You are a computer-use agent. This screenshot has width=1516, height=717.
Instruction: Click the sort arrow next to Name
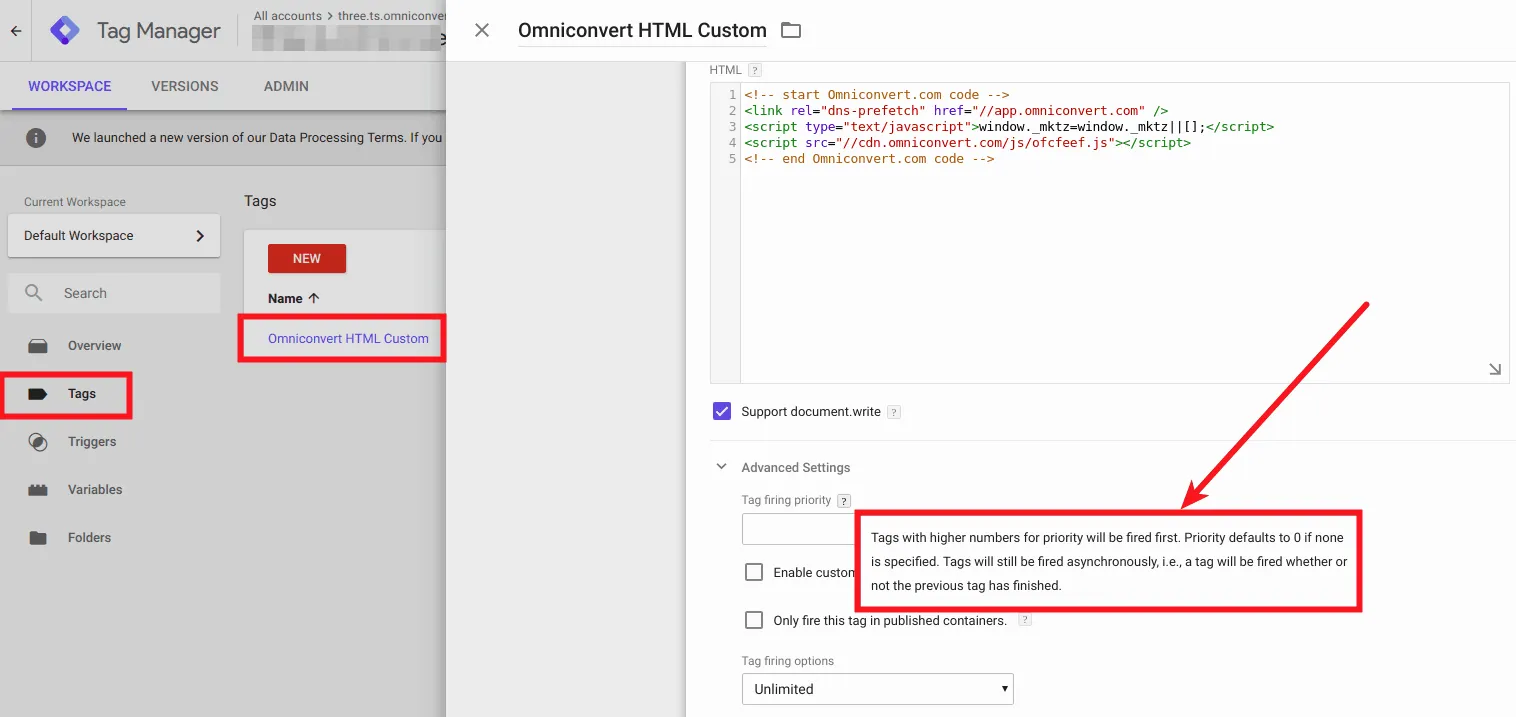(314, 298)
